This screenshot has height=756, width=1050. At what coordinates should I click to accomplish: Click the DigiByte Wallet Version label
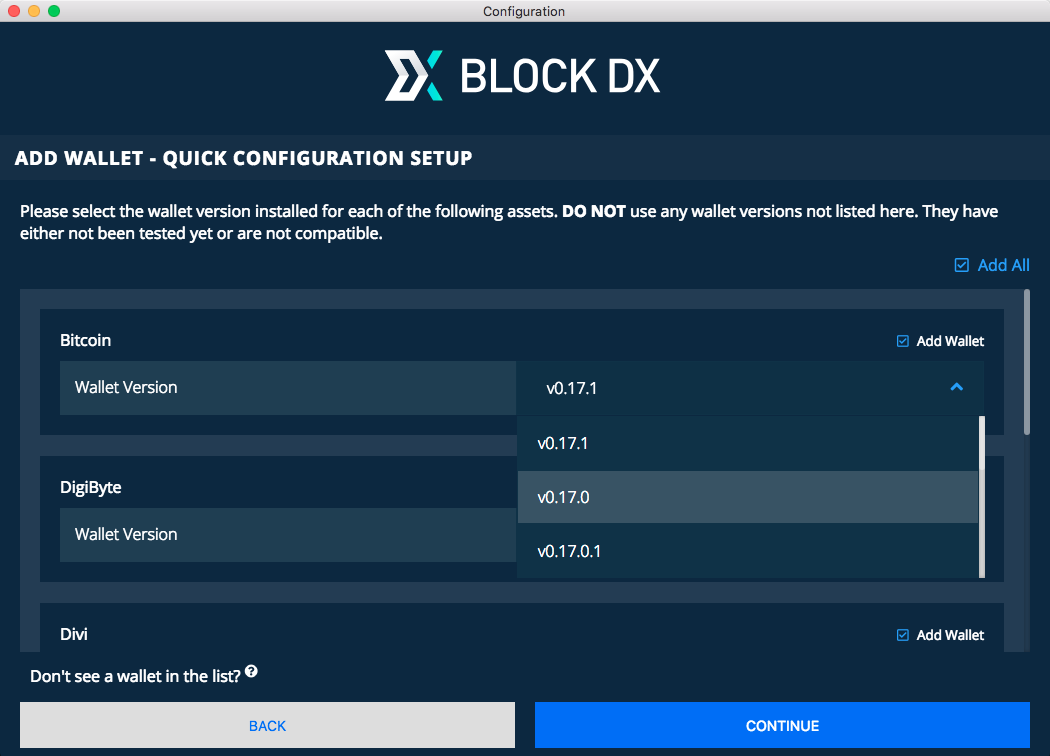coord(126,534)
